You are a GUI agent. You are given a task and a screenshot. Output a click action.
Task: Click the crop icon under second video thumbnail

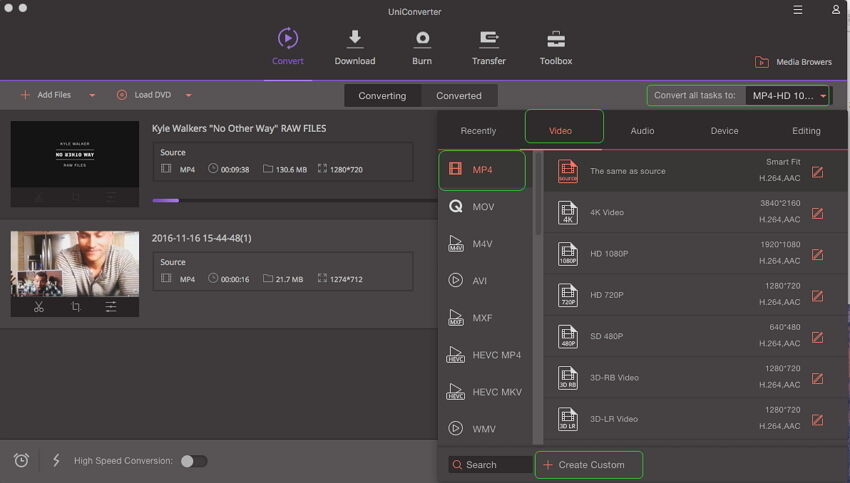(x=76, y=307)
